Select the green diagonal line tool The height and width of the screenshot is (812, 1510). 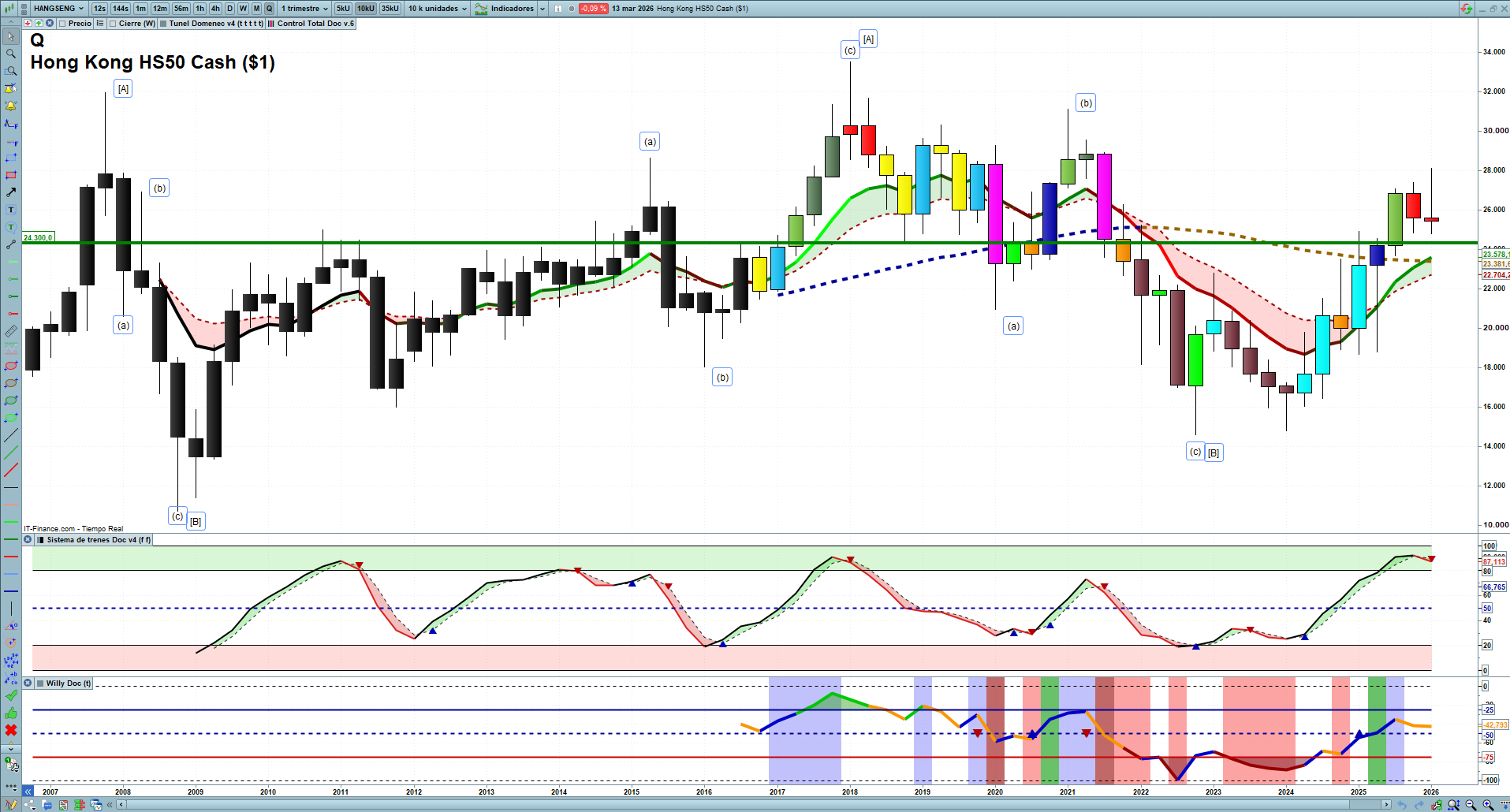(11, 453)
